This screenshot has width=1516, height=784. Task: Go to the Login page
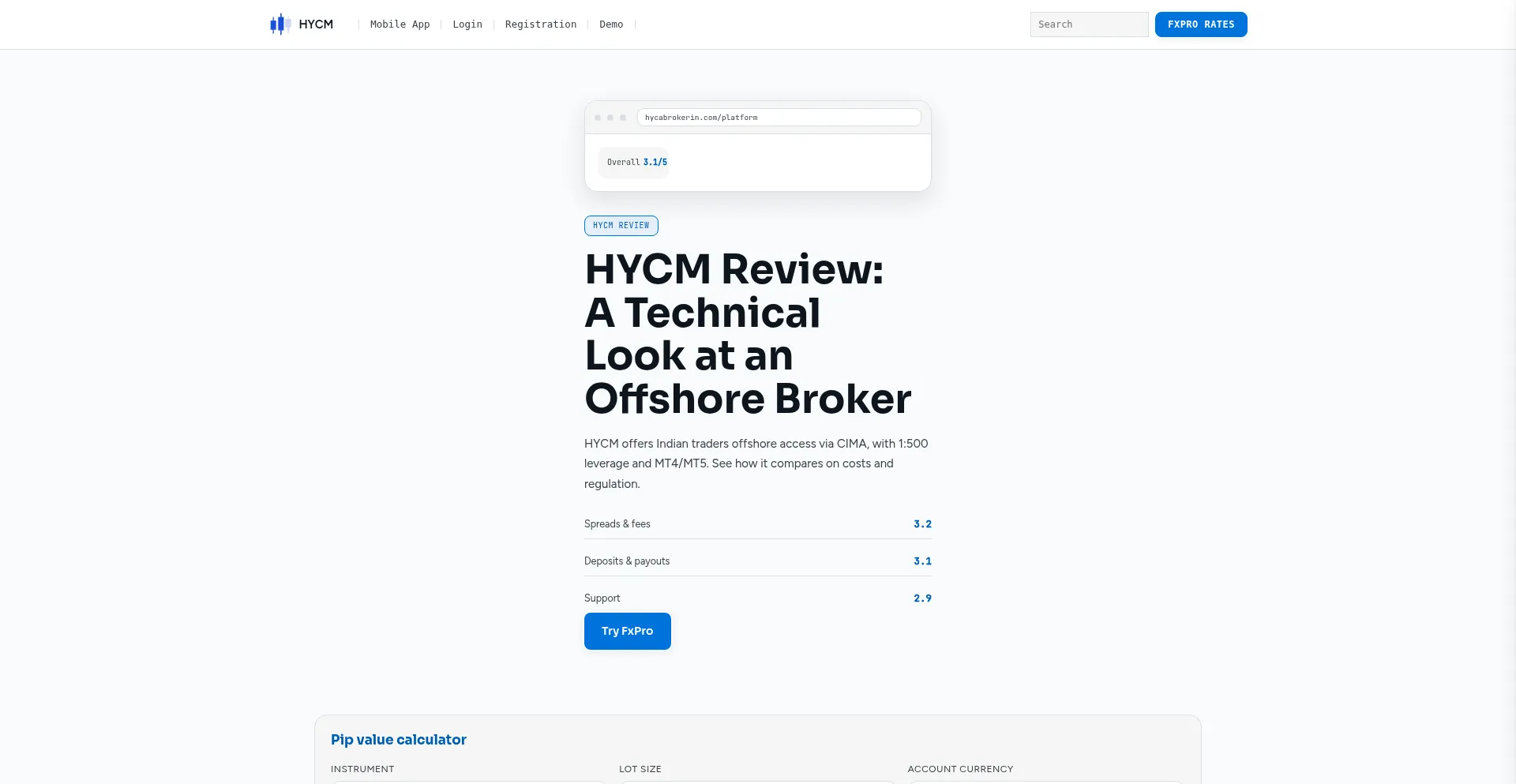[467, 24]
